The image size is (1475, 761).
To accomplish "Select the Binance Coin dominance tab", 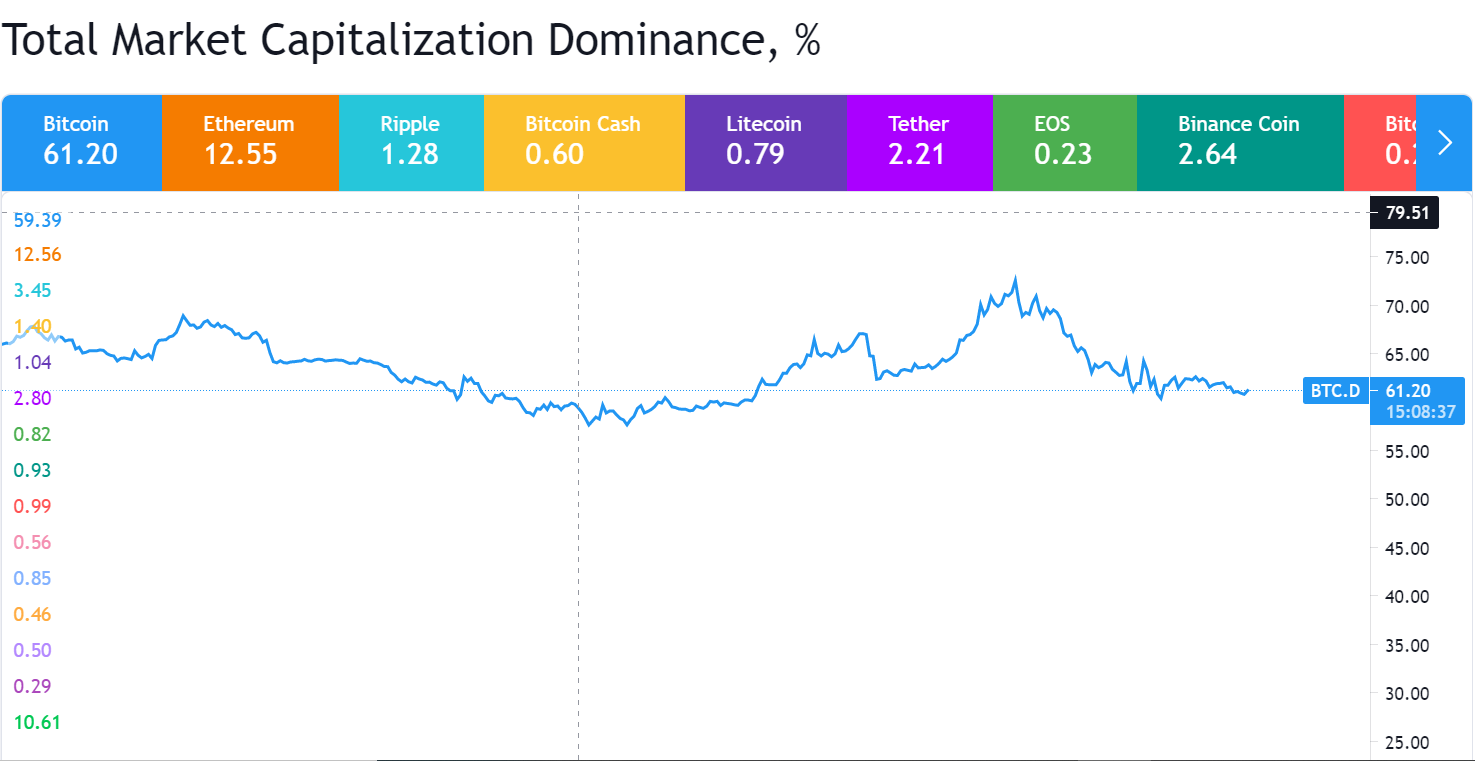I will tap(1240, 142).
